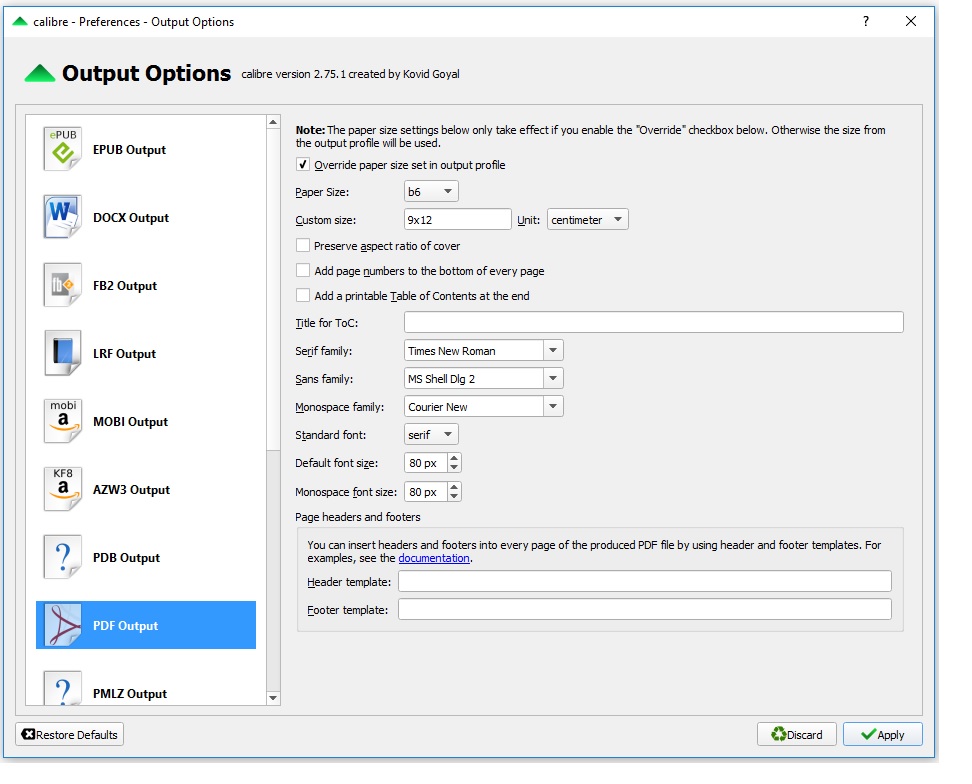Enable printable Table of Contents at the end
The height and width of the screenshot is (784, 972).
pos(303,296)
